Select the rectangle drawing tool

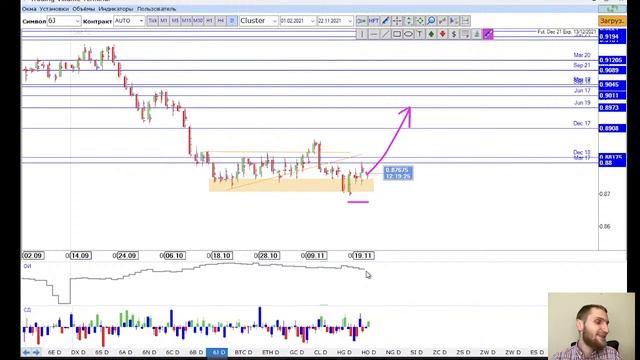[396, 34]
